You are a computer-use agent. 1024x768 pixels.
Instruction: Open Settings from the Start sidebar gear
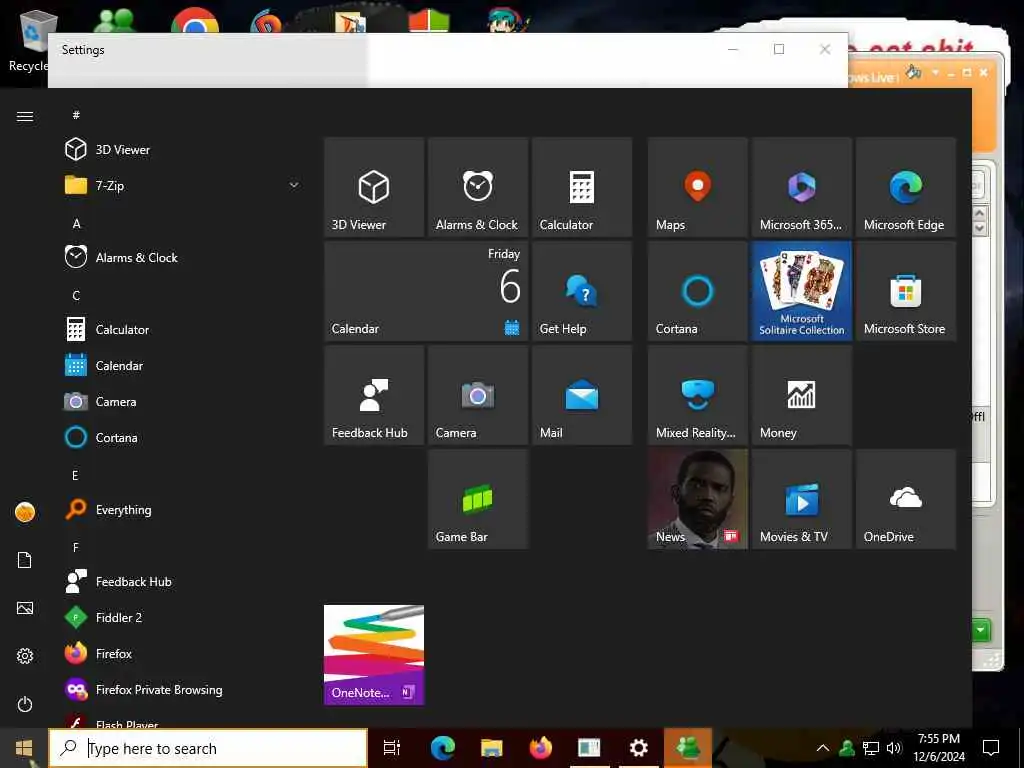pyautogui.click(x=25, y=656)
